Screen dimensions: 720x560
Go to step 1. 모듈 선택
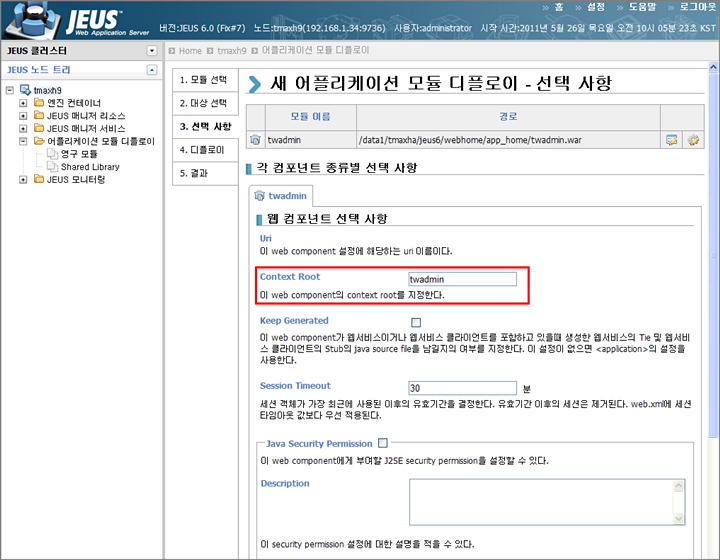pos(205,80)
